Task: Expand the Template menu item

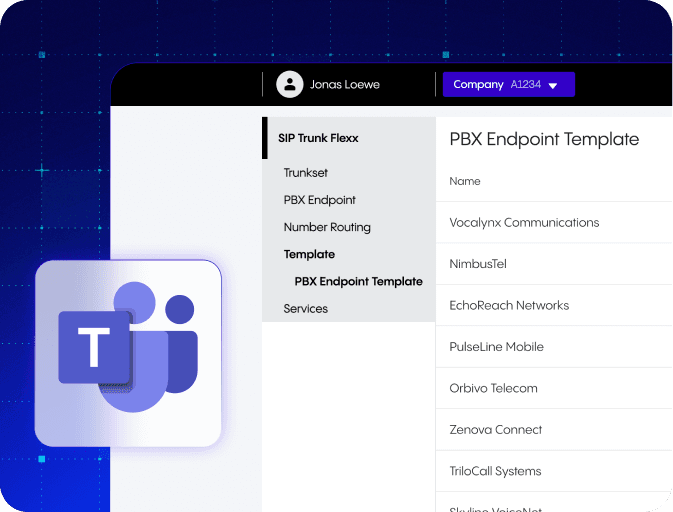Action: coord(309,254)
